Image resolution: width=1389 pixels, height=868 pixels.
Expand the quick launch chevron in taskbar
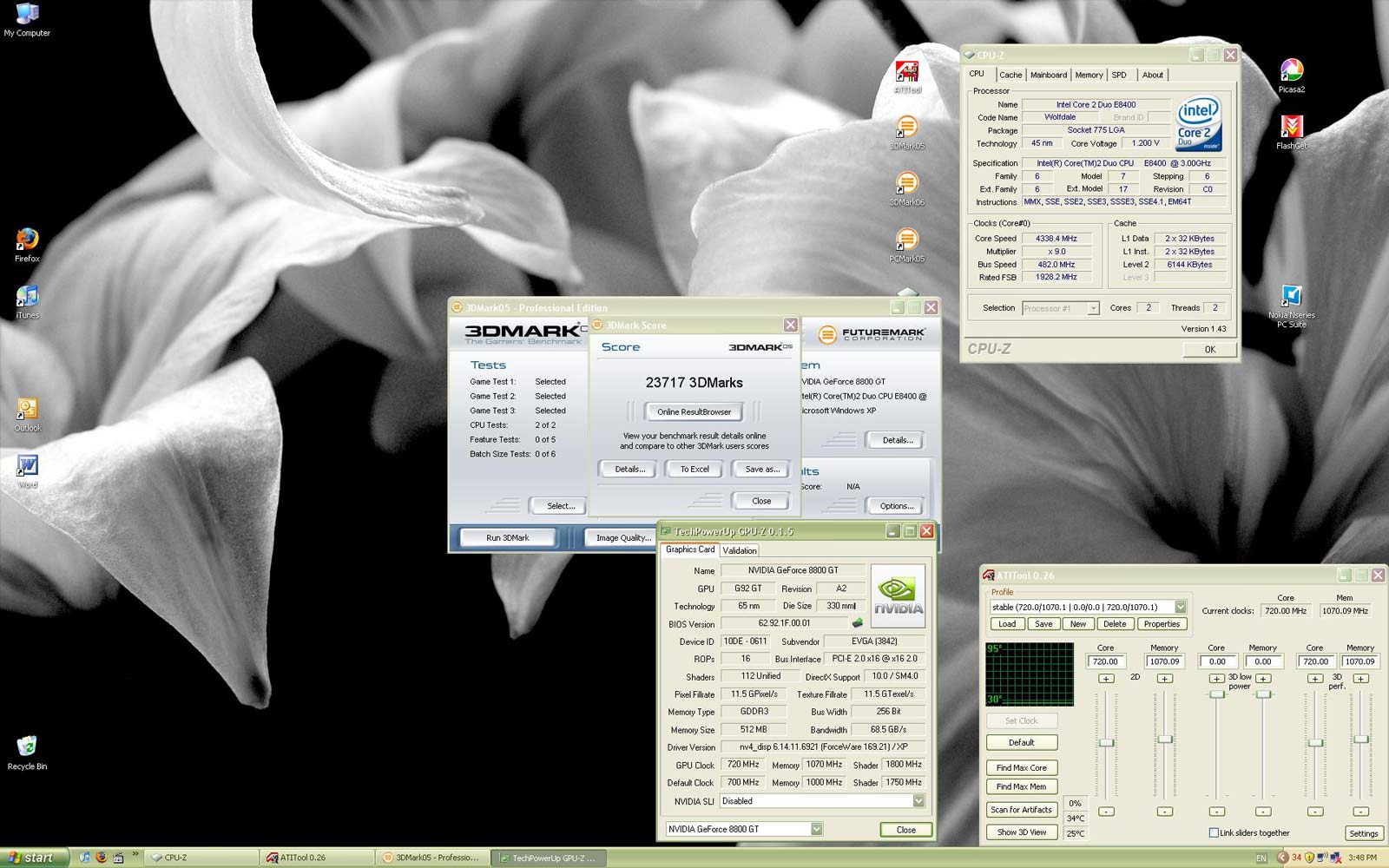[x=135, y=856]
